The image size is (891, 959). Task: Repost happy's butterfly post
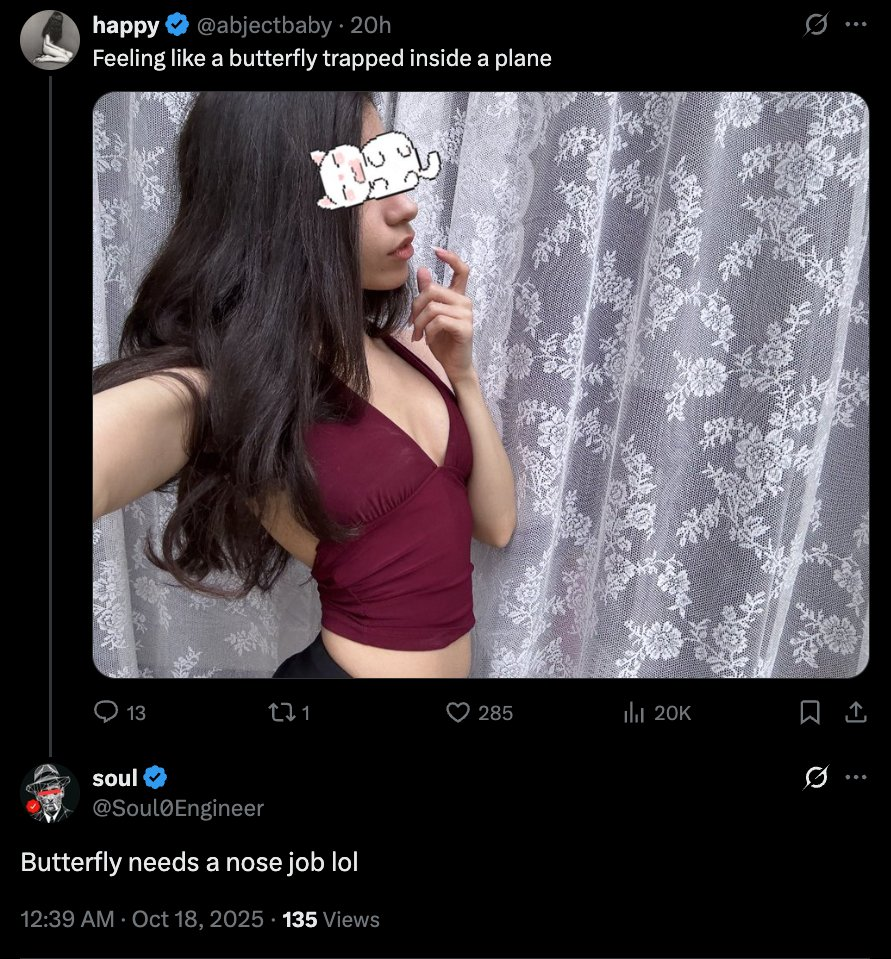click(x=290, y=713)
